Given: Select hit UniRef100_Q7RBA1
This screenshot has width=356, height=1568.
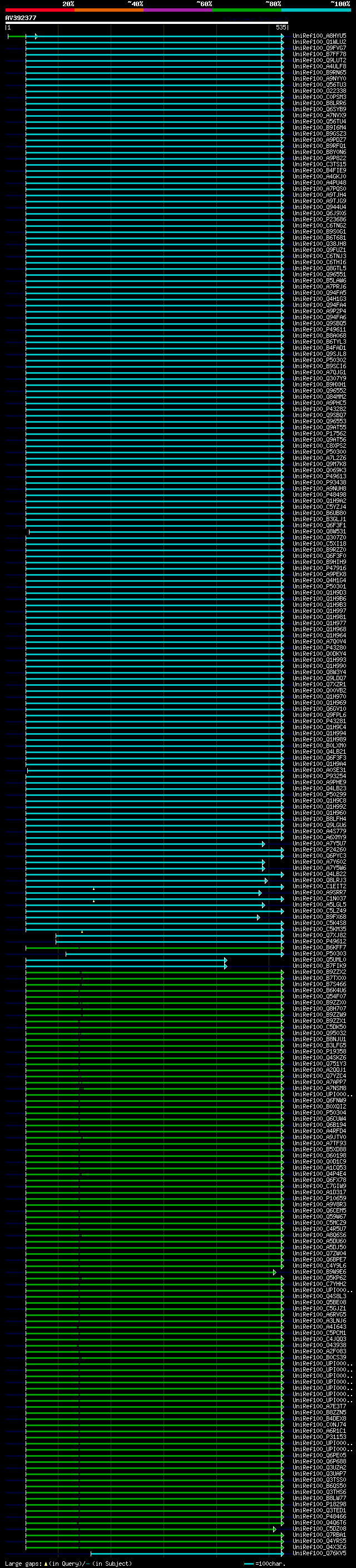Looking at the screenshot, I should [x=319, y=1535].
